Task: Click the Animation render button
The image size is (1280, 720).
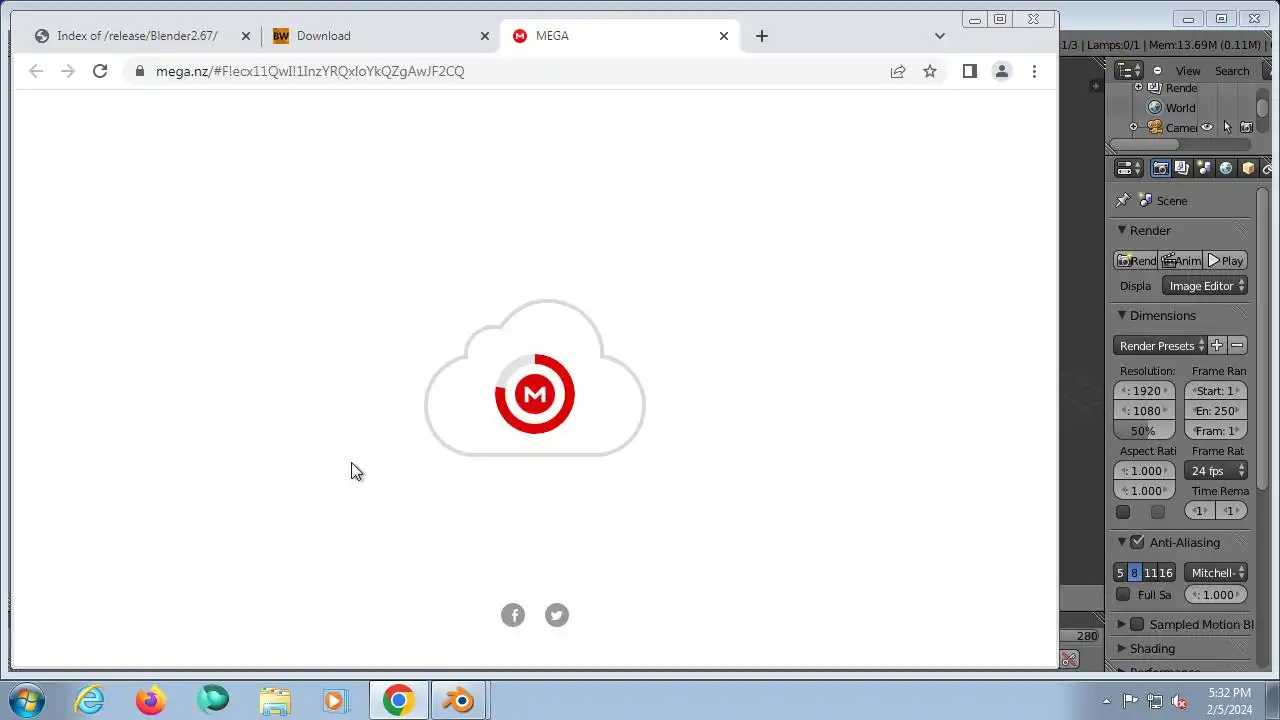Action: click(x=1181, y=260)
